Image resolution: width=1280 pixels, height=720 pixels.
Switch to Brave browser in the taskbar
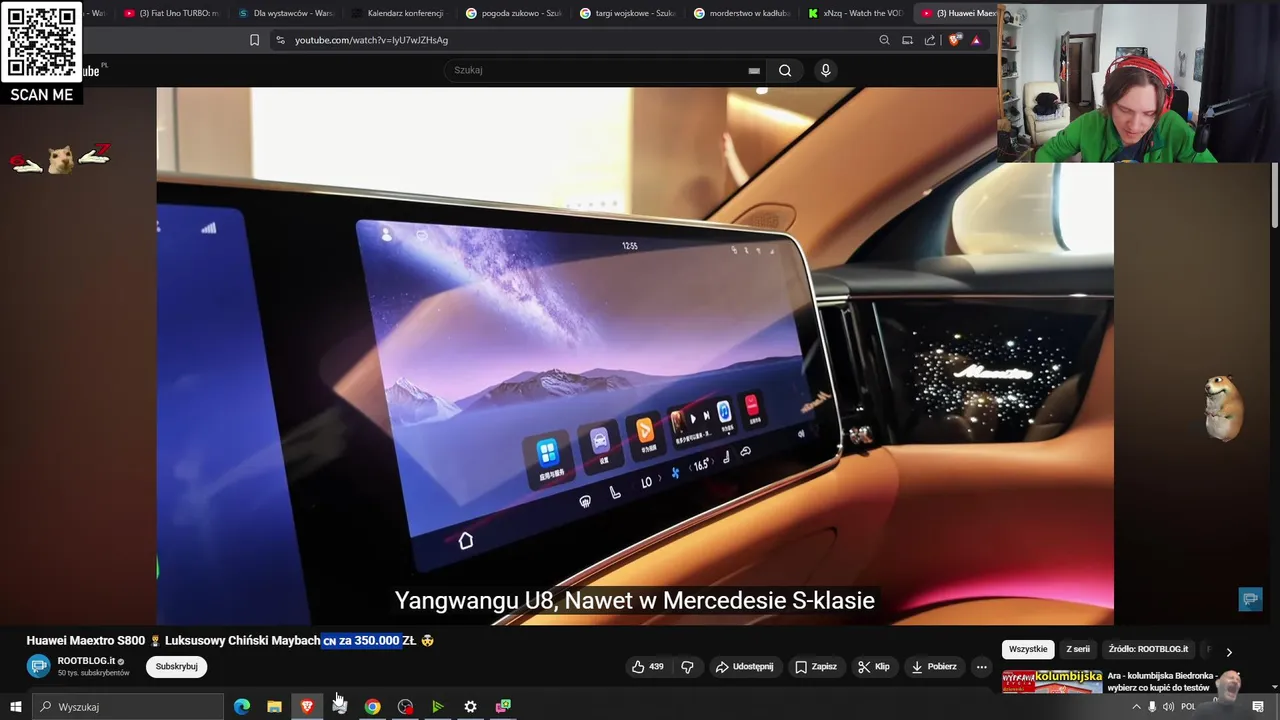pos(307,707)
